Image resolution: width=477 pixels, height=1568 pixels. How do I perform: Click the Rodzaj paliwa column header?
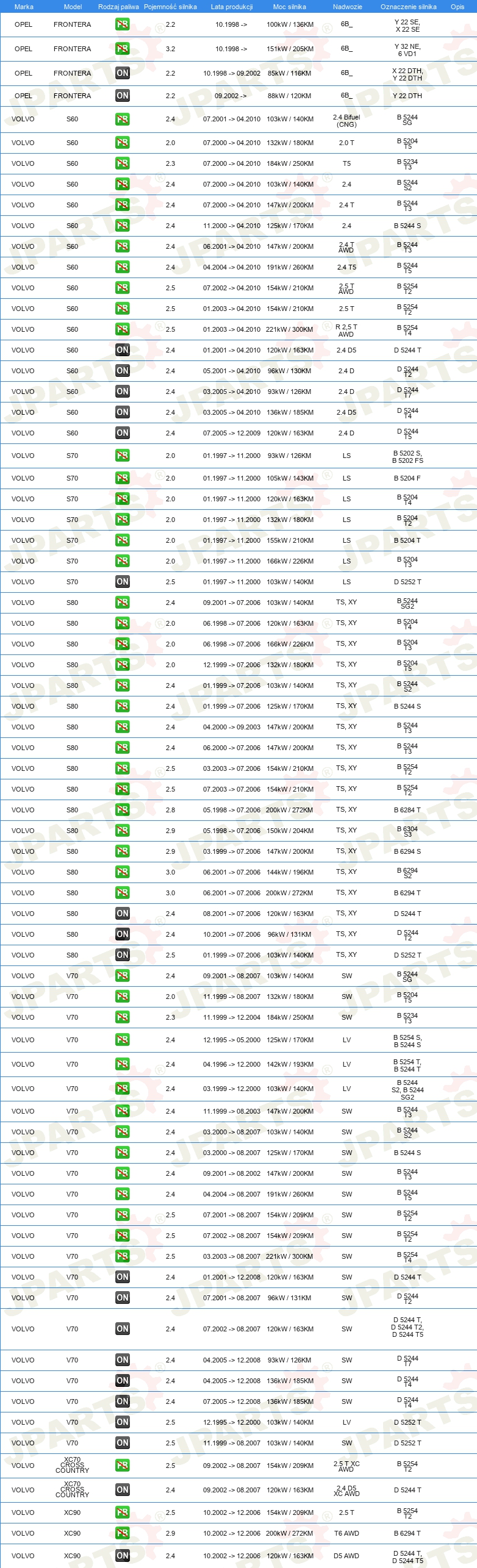(x=118, y=7)
